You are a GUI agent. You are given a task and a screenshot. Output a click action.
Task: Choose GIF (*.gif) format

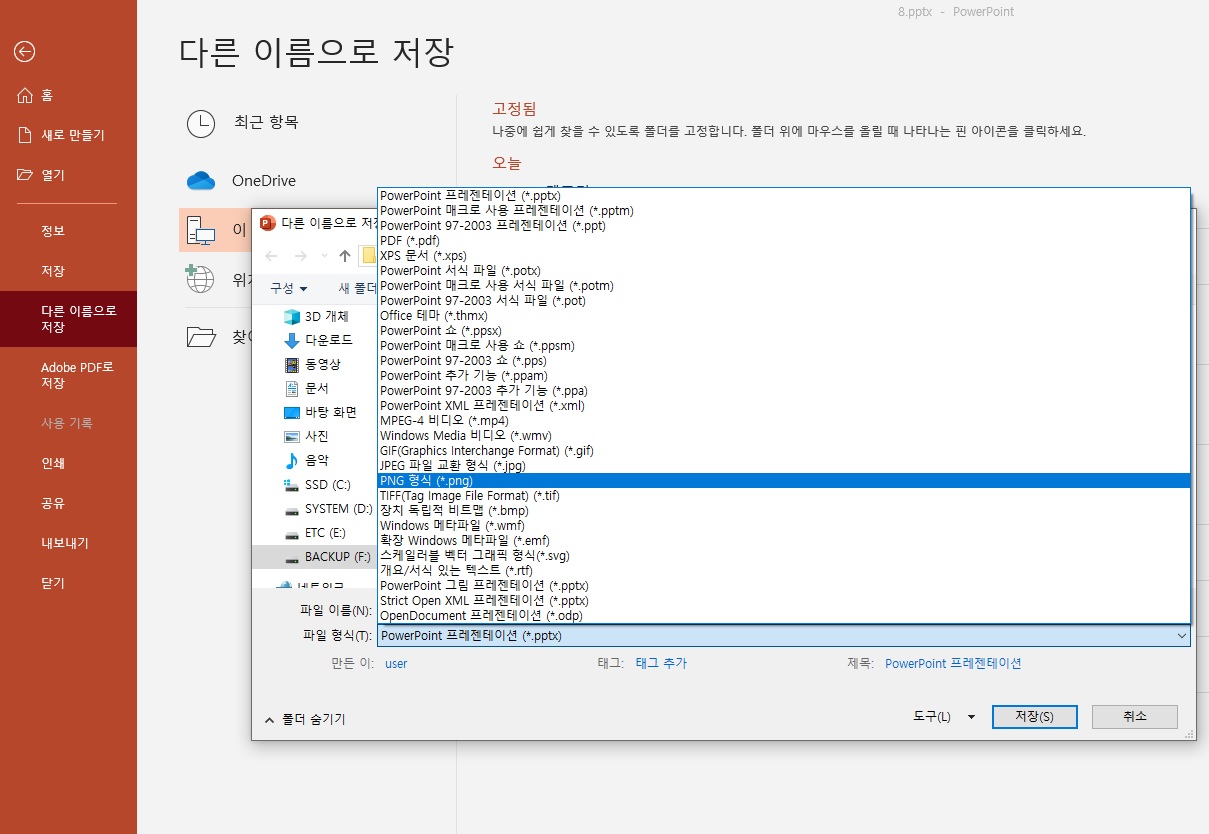tap(783, 451)
